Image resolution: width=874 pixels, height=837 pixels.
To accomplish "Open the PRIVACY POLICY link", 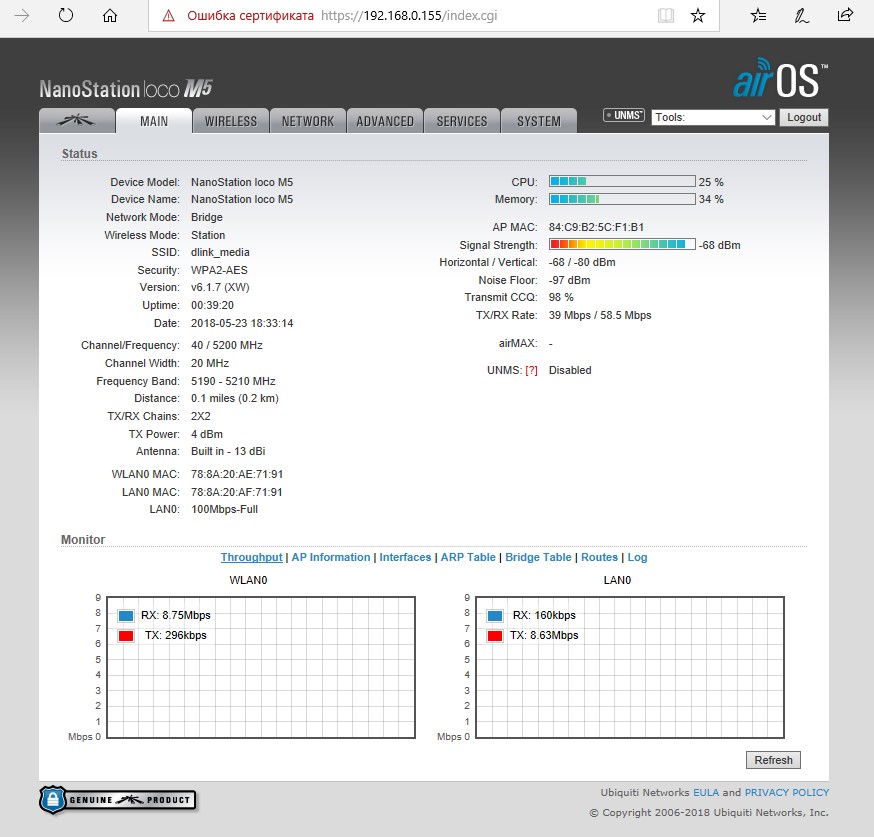I will pos(786,792).
